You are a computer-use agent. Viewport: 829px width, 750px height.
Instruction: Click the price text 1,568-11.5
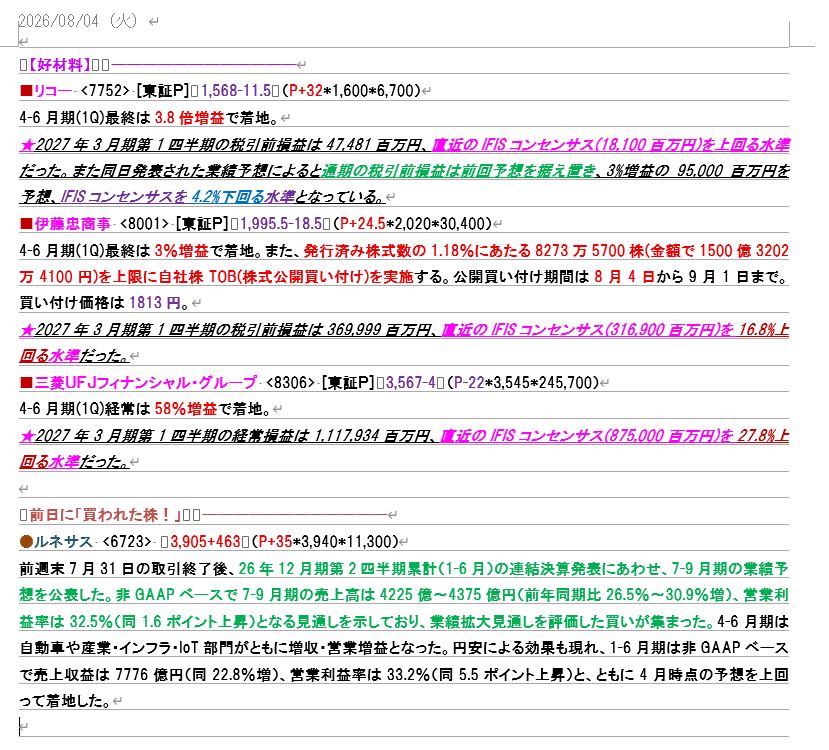pyautogui.click(x=236, y=91)
